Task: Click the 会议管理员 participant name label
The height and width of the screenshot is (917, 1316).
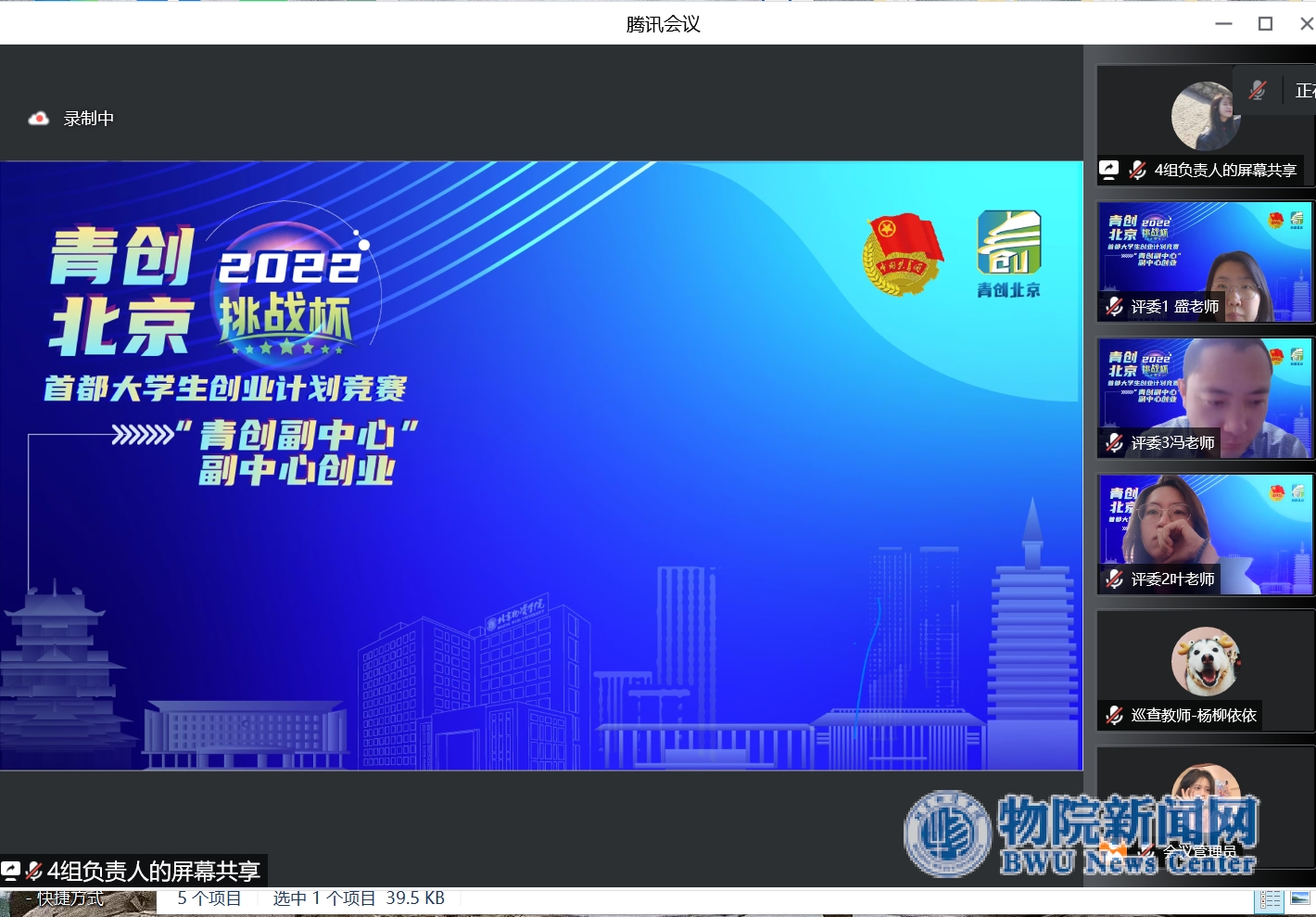Action: 1200,850
